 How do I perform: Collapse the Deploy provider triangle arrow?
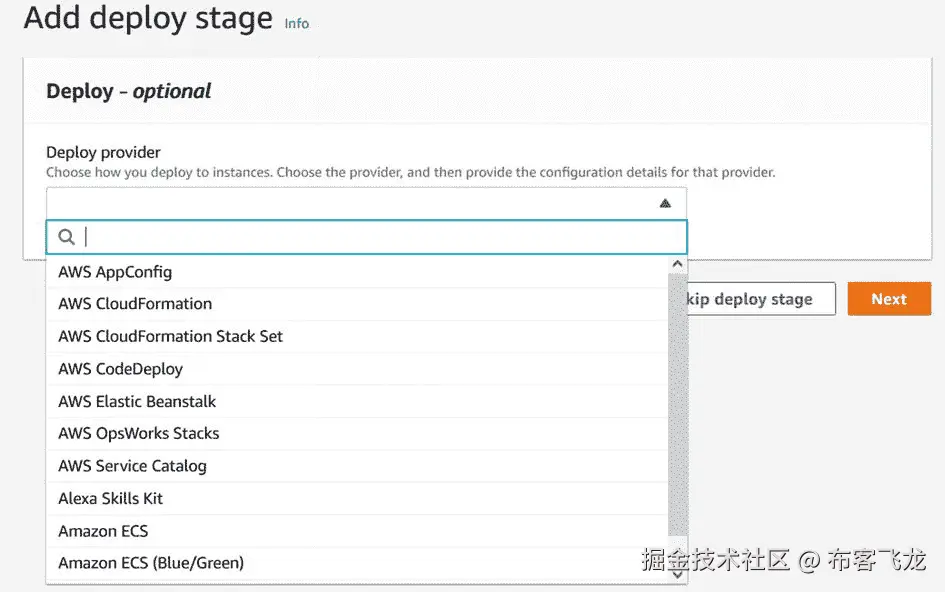coord(665,203)
